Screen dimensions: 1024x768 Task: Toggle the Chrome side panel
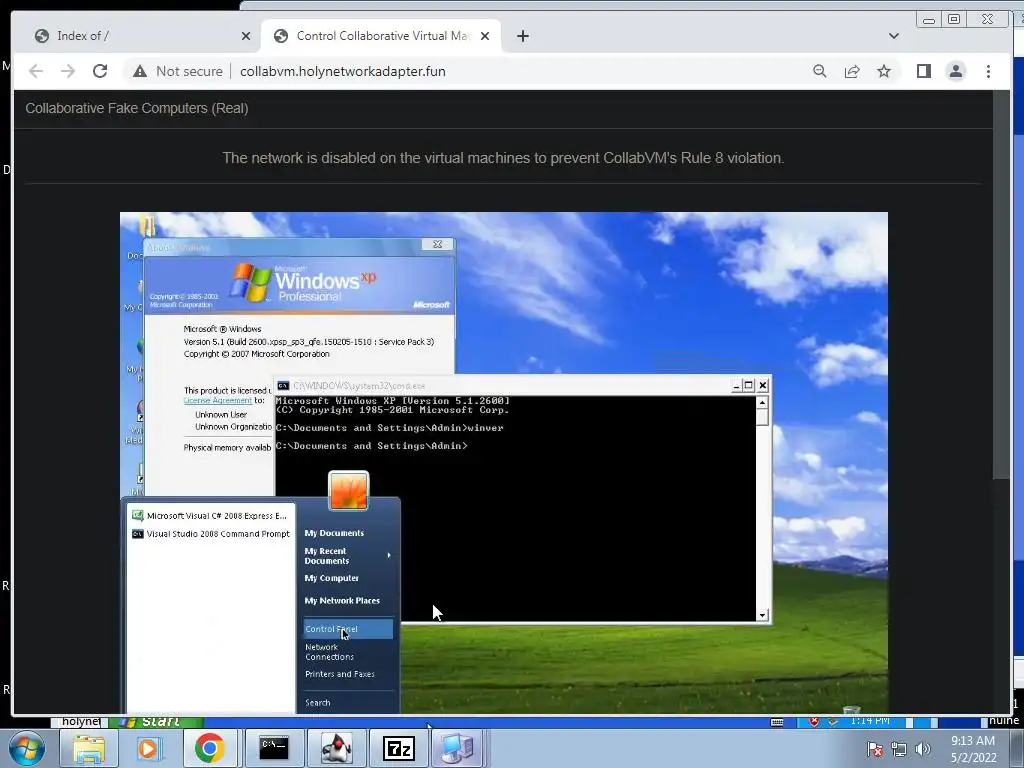pos(923,71)
